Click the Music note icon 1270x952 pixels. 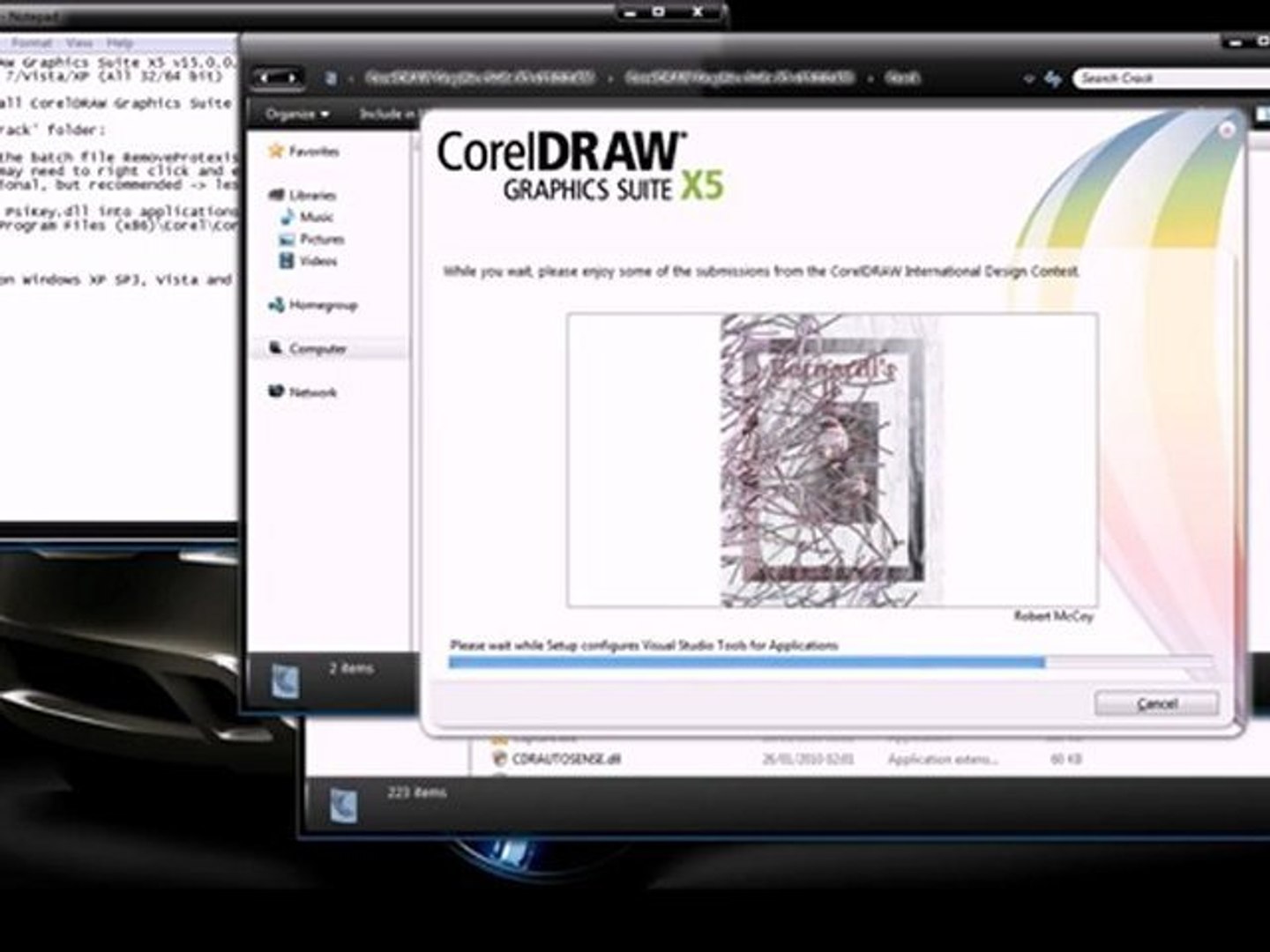click(288, 217)
